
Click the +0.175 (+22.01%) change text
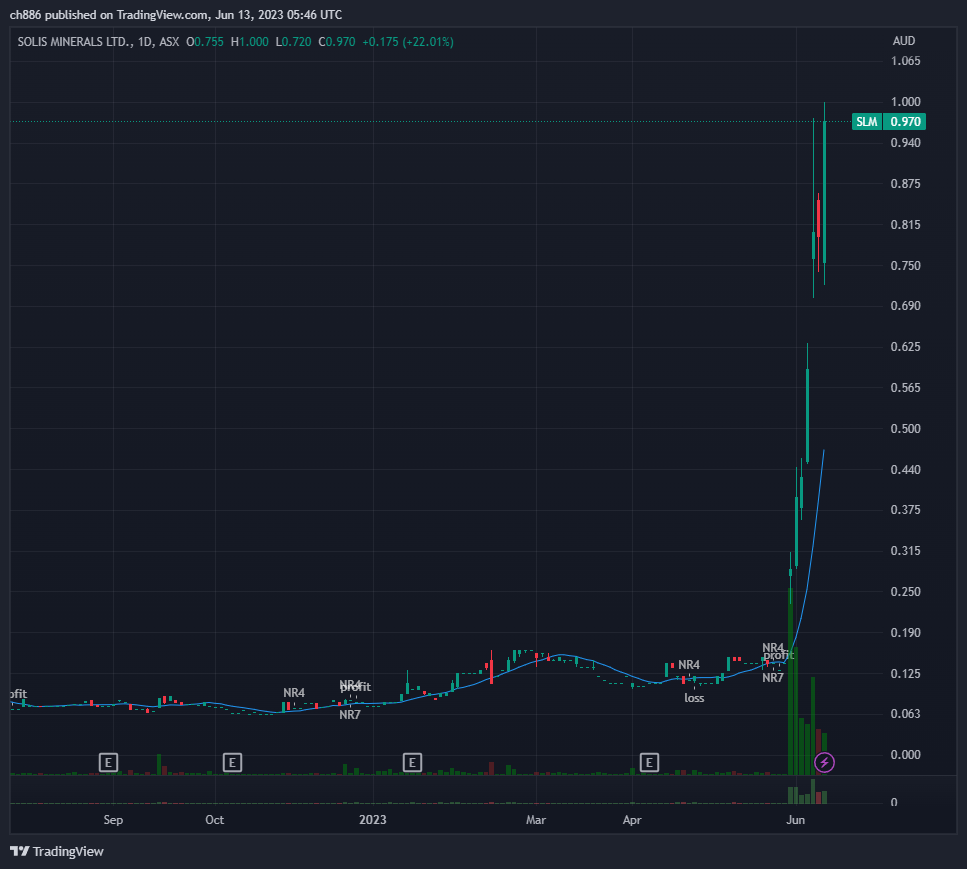pos(408,42)
